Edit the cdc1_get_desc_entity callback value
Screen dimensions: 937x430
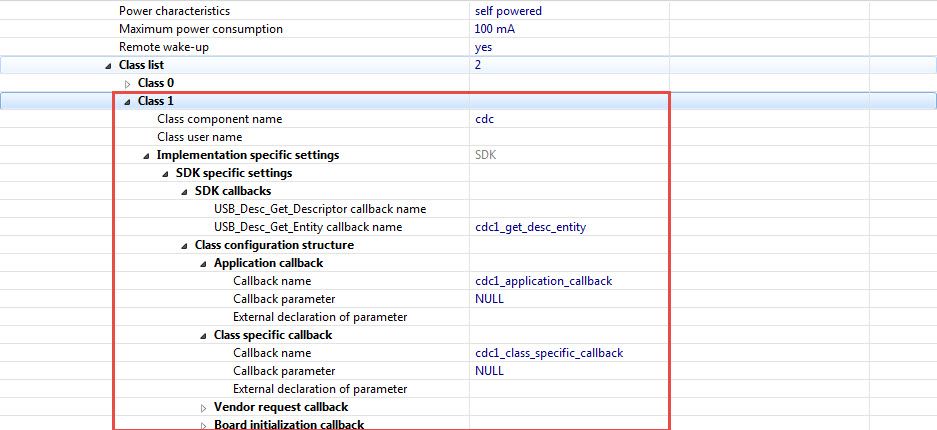pyautogui.click(x=567, y=227)
